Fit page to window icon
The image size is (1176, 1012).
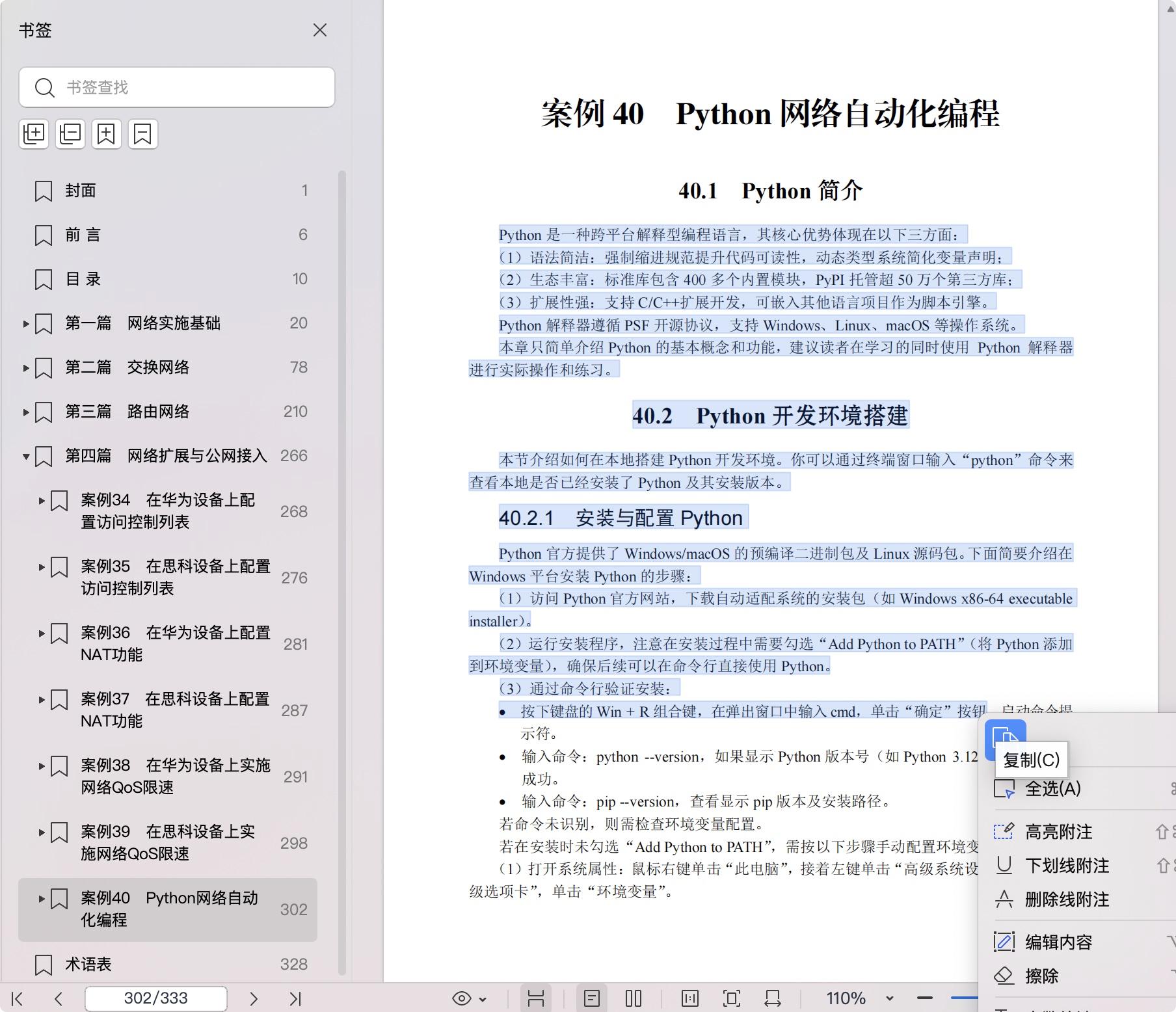click(732, 998)
